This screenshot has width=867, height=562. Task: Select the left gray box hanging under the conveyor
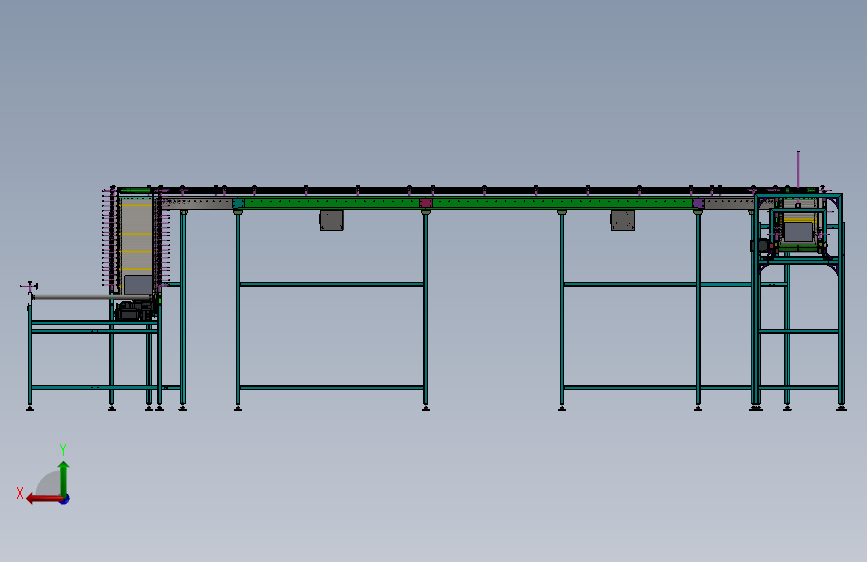(331, 220)
